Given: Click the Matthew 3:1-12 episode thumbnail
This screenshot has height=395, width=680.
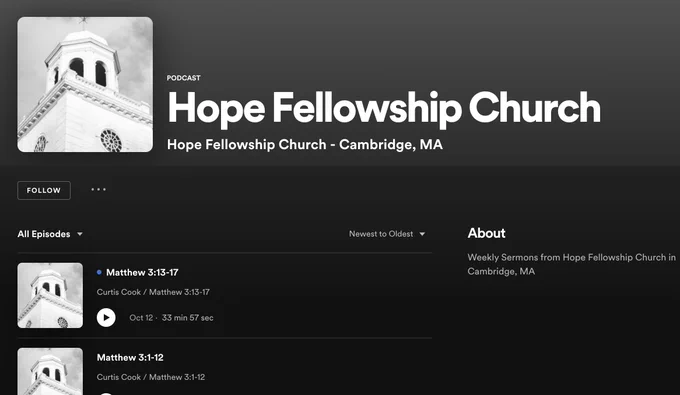Looking at the screenshot, I should [x=50, y=371].
